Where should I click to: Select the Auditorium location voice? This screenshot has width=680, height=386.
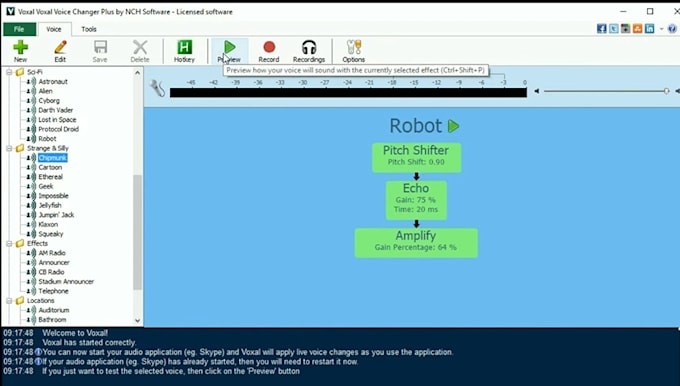point(54,311)
